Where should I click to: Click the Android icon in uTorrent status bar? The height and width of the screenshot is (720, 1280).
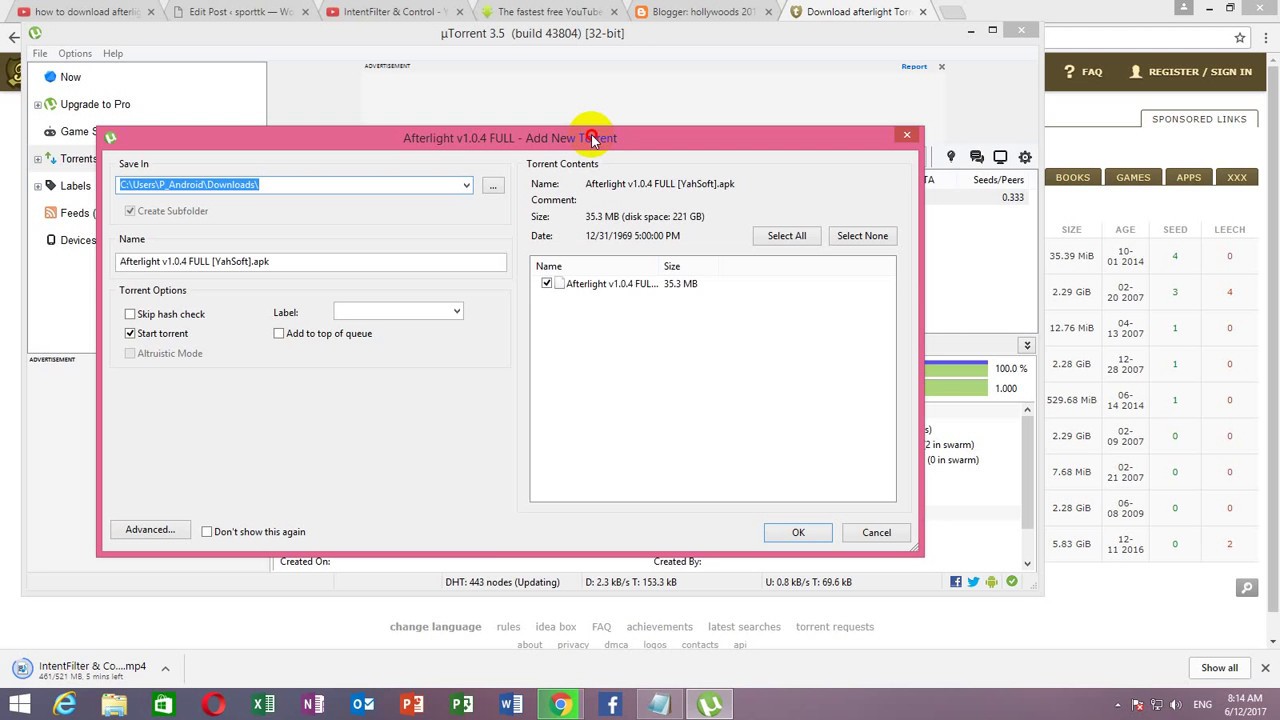coord(991,582)
